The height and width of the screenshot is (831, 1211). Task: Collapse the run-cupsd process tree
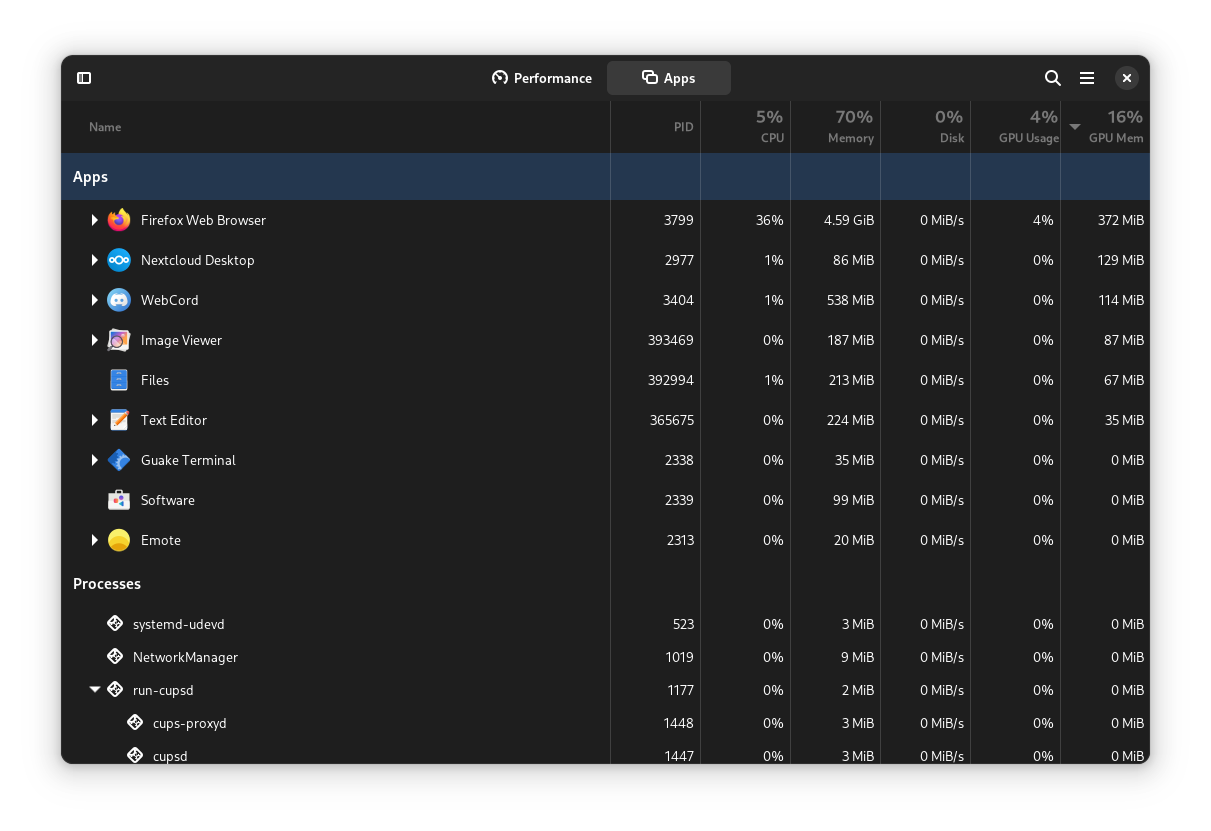[x=95, y=689]
